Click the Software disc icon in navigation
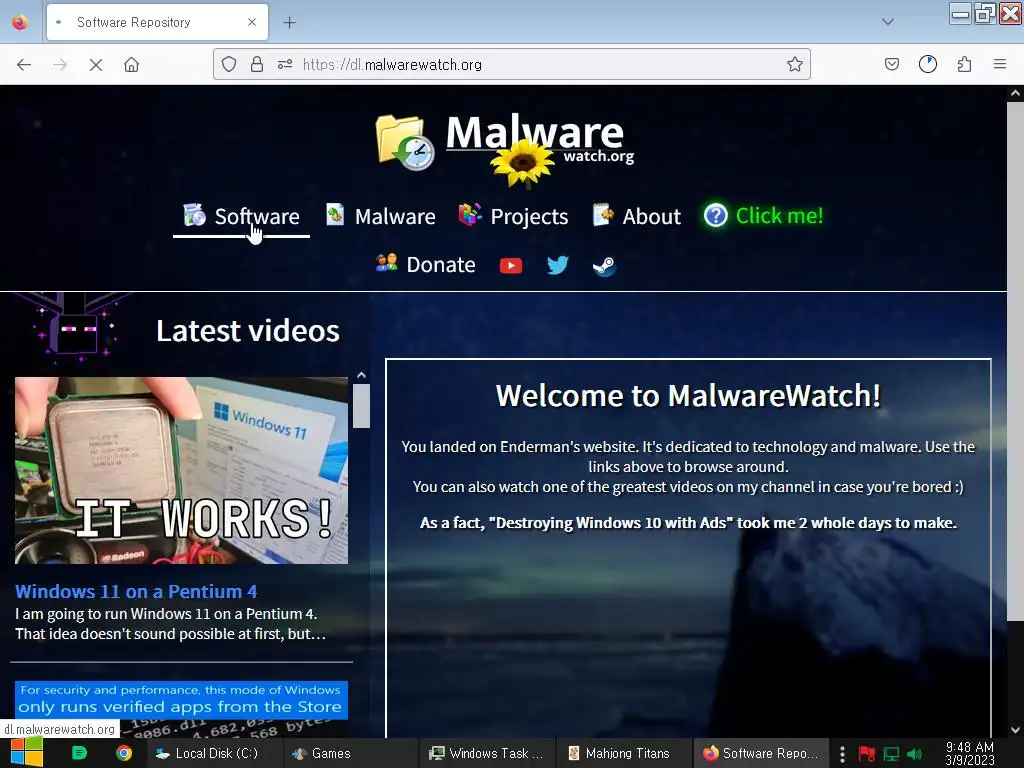The image size is (1024, 768). pyautogui.click(x=195, y=214)
